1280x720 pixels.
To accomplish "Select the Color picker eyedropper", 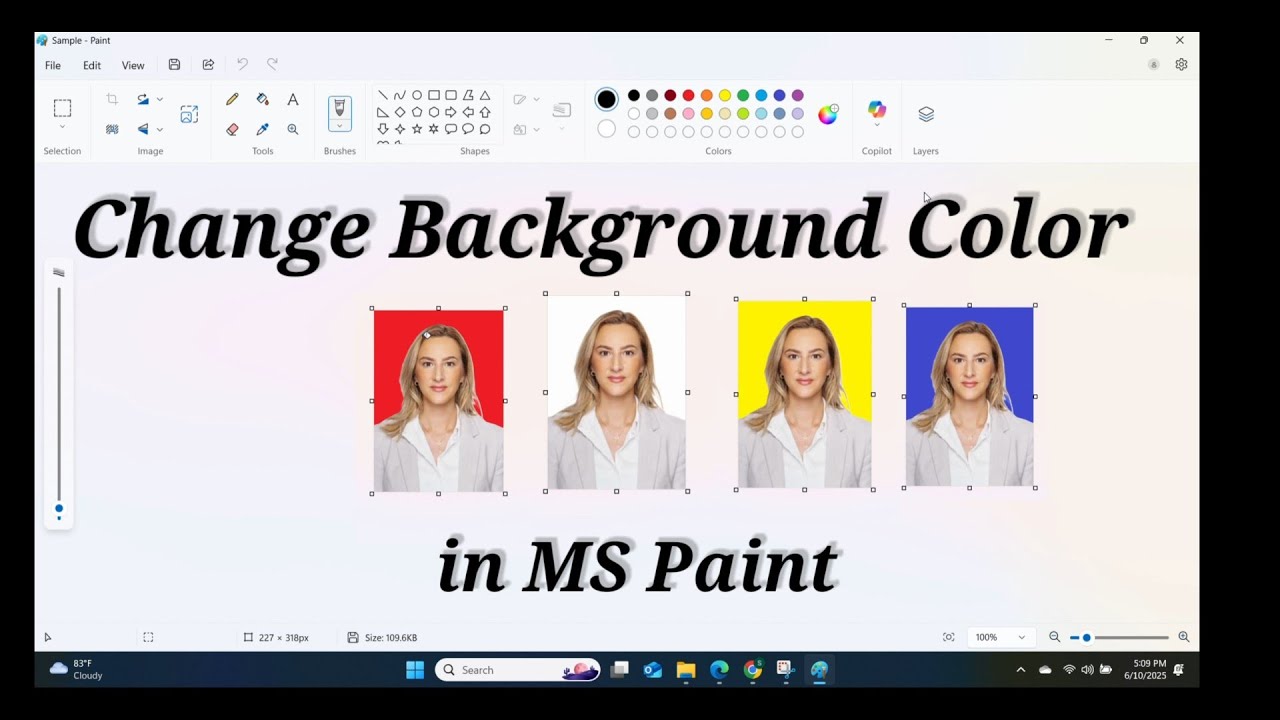I will (263, 129).
